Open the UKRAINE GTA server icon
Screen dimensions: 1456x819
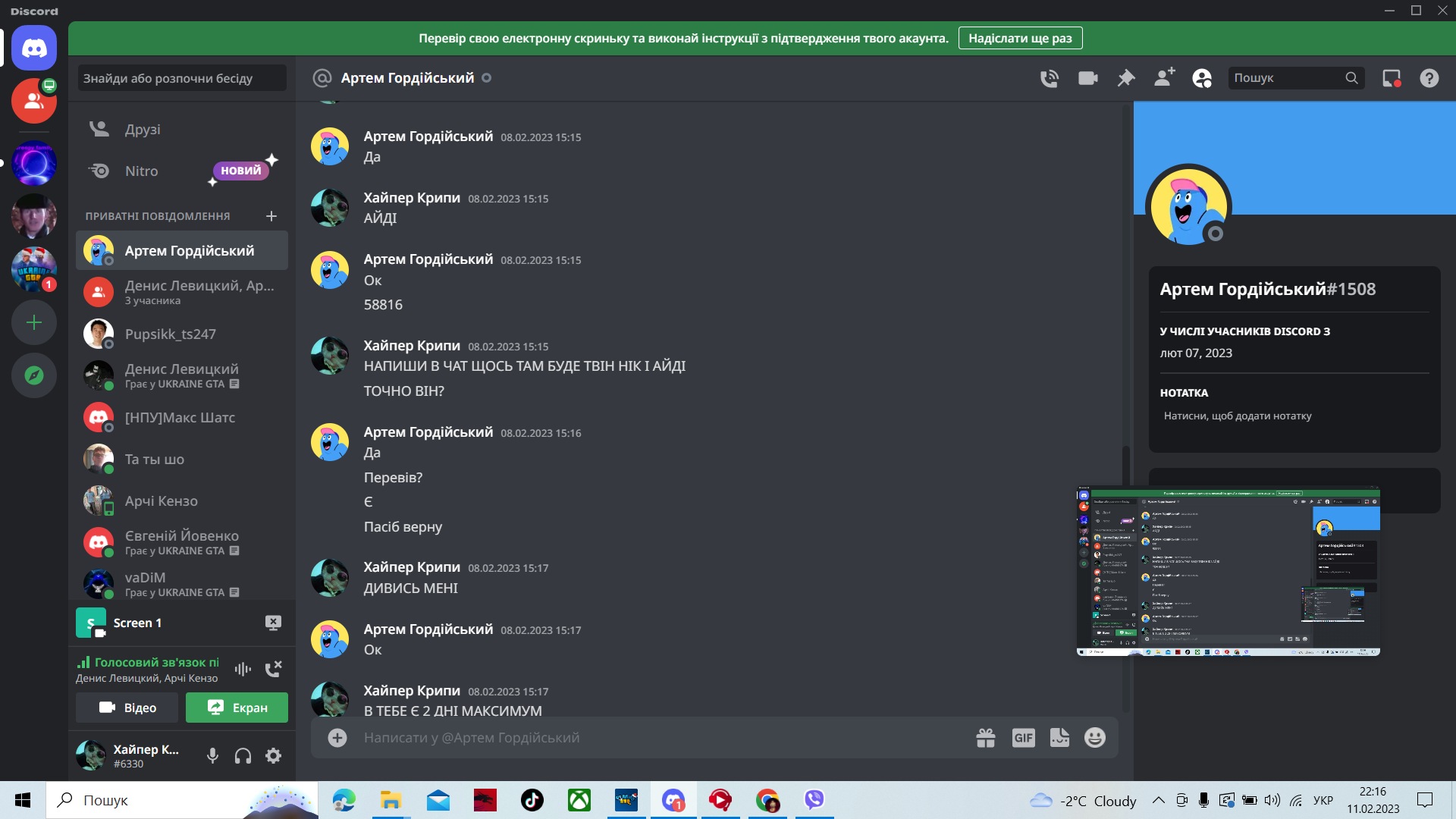[34, 269]
